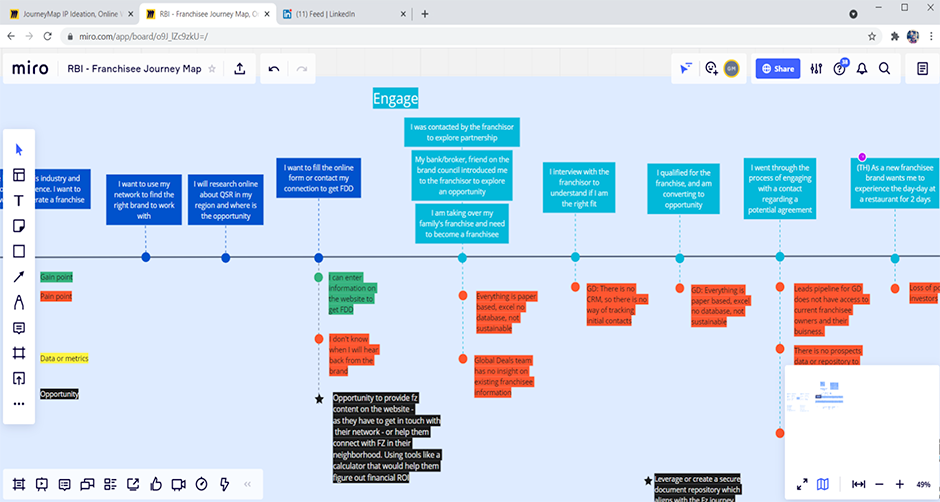Open a new browser tab

point(425,14)
